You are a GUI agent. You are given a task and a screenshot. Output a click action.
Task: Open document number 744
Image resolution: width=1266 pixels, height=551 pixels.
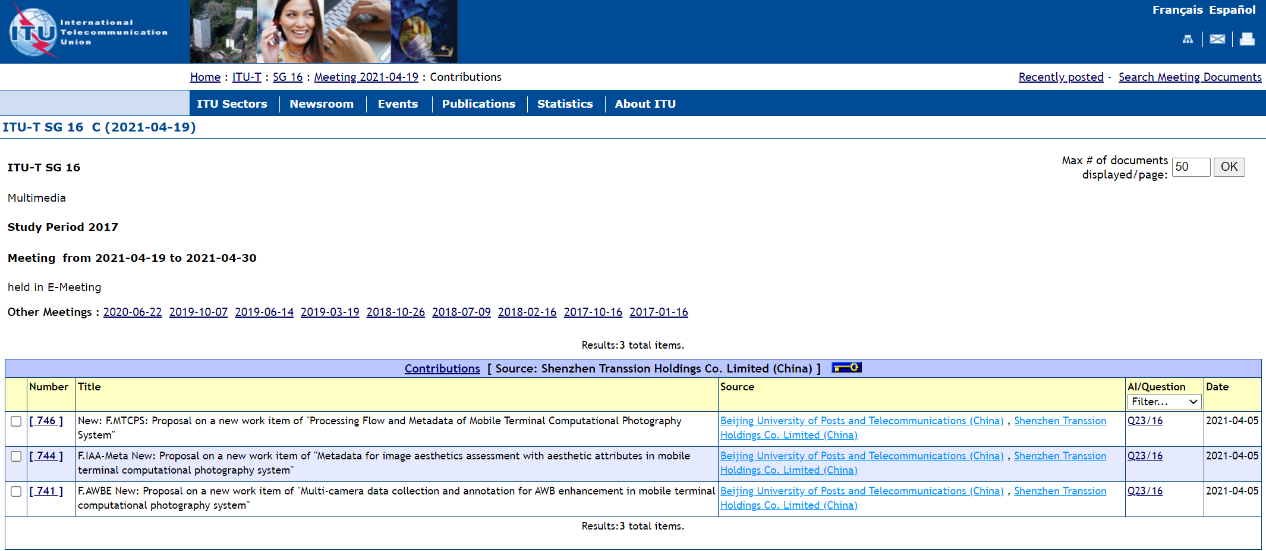coord(46,456)
